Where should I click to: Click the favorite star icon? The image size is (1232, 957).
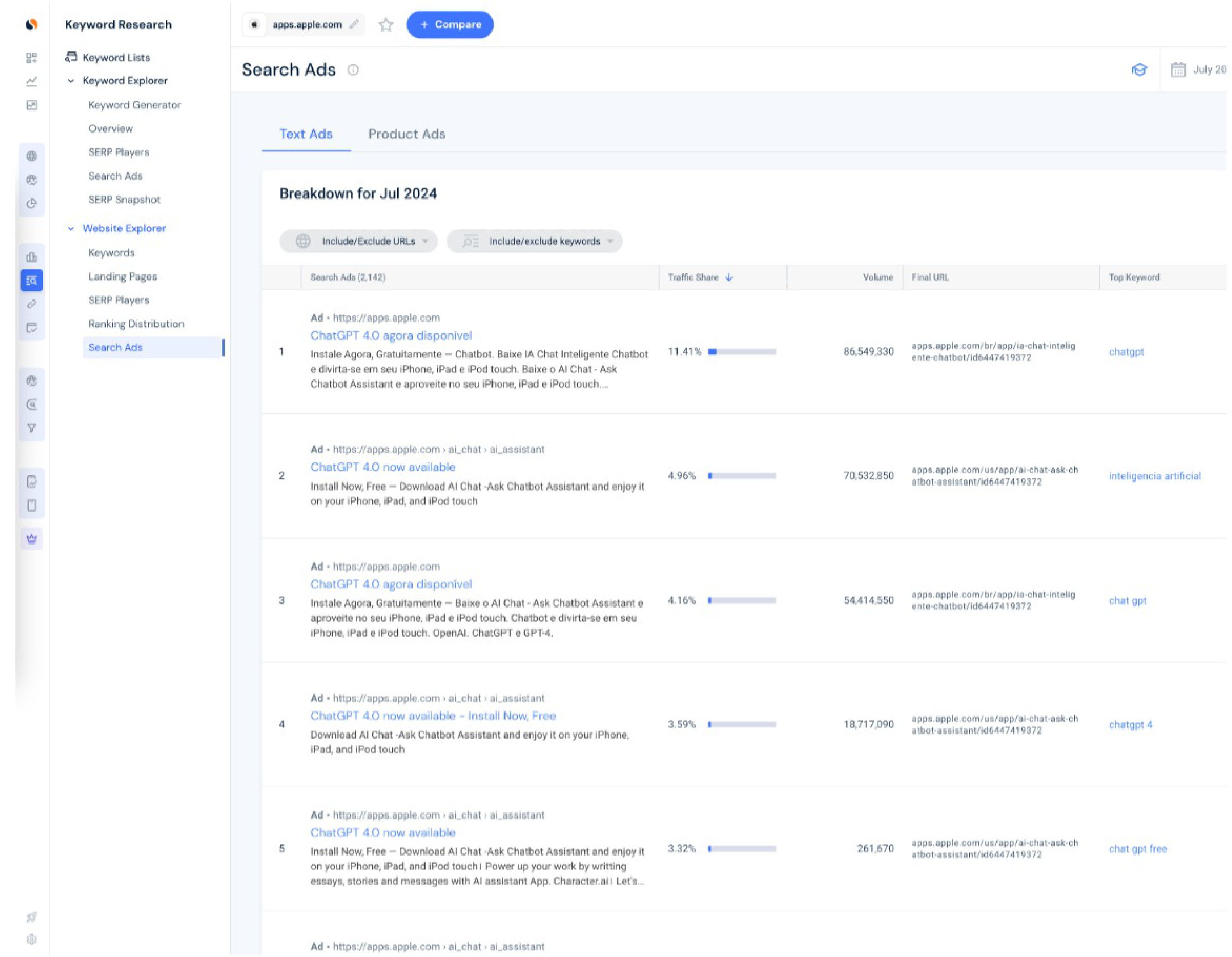tap(386, 25)
